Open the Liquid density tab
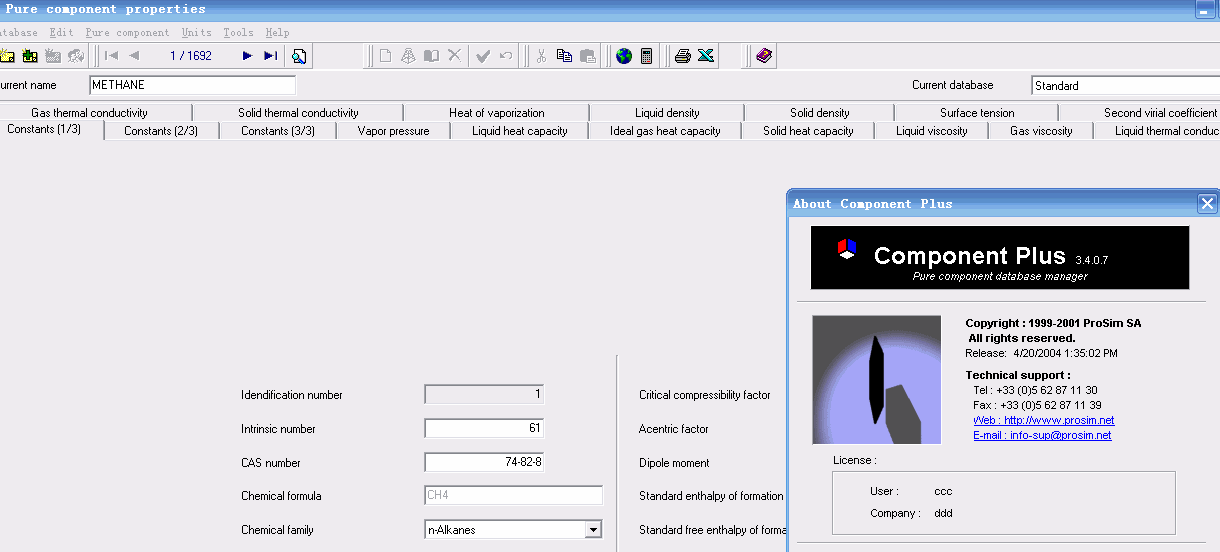The width and height of the screenshot is (1220, 552). click(x=667, y=113)
